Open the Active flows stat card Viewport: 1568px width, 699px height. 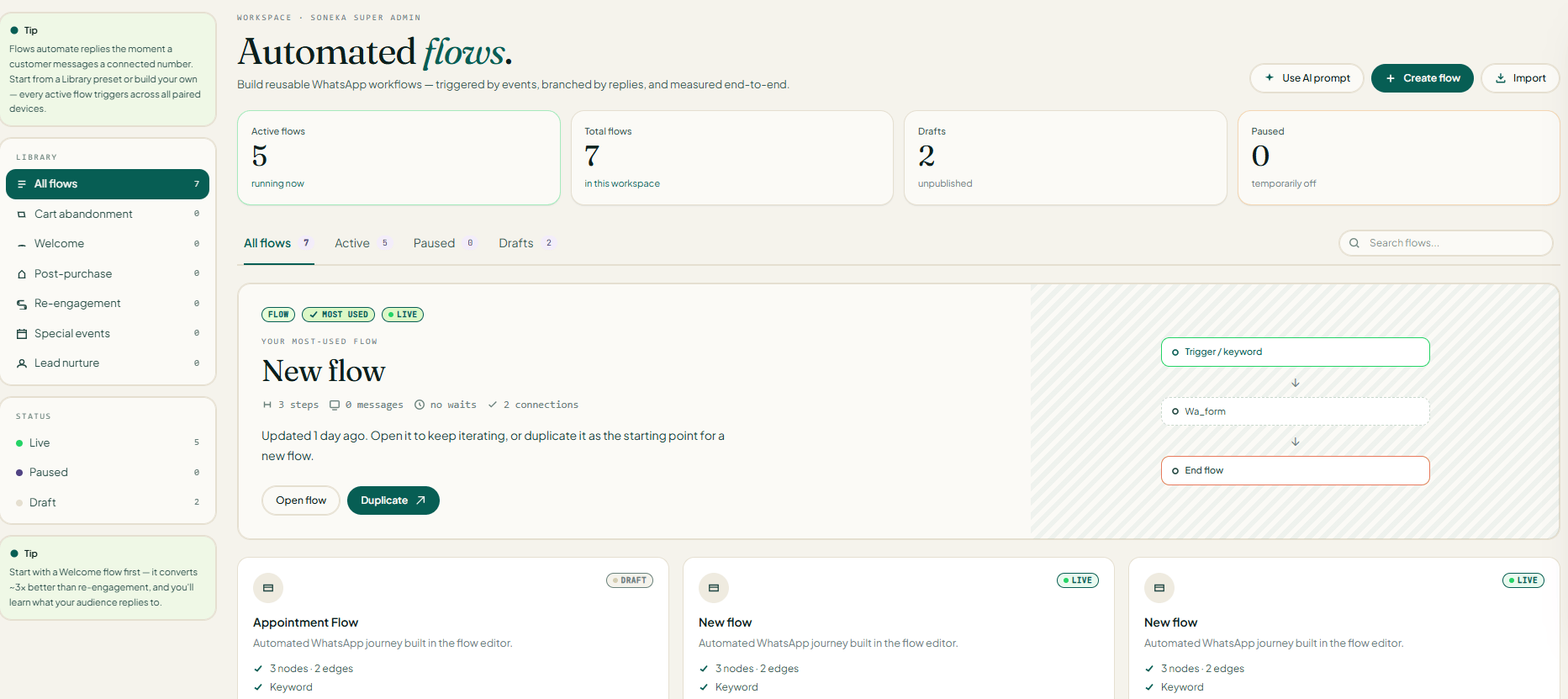[x=399, y=158]
